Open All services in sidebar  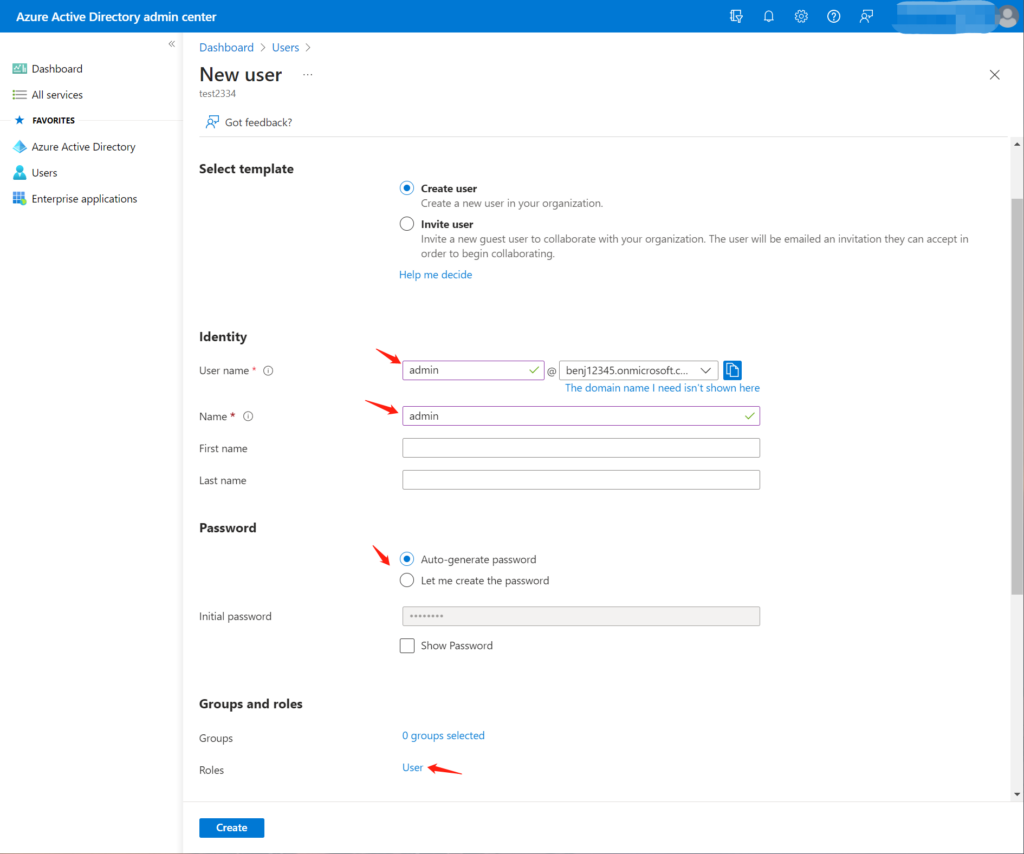[57, 95]
